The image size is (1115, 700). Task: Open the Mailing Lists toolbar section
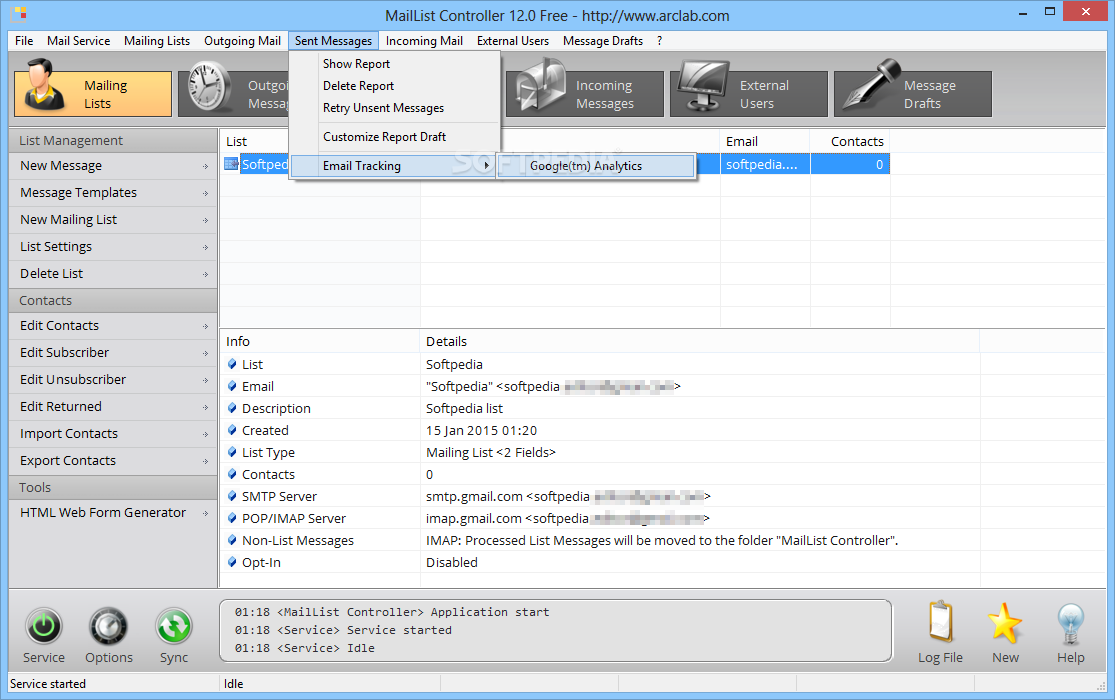(x=93, y=94)
